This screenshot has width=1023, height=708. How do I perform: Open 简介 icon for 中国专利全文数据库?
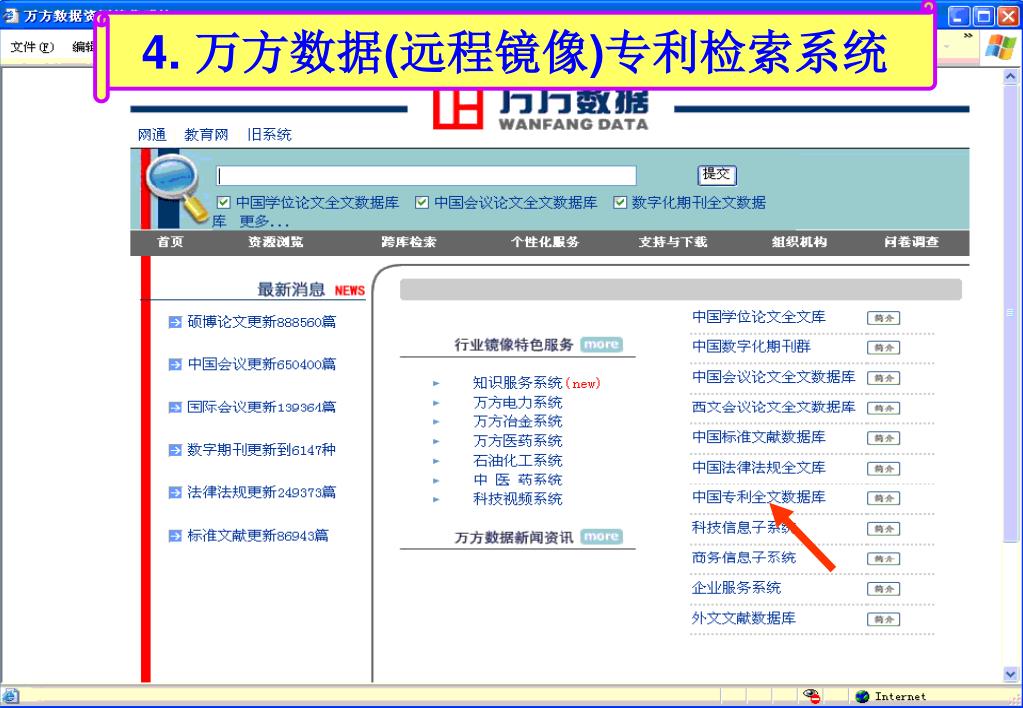coord(883,499)
